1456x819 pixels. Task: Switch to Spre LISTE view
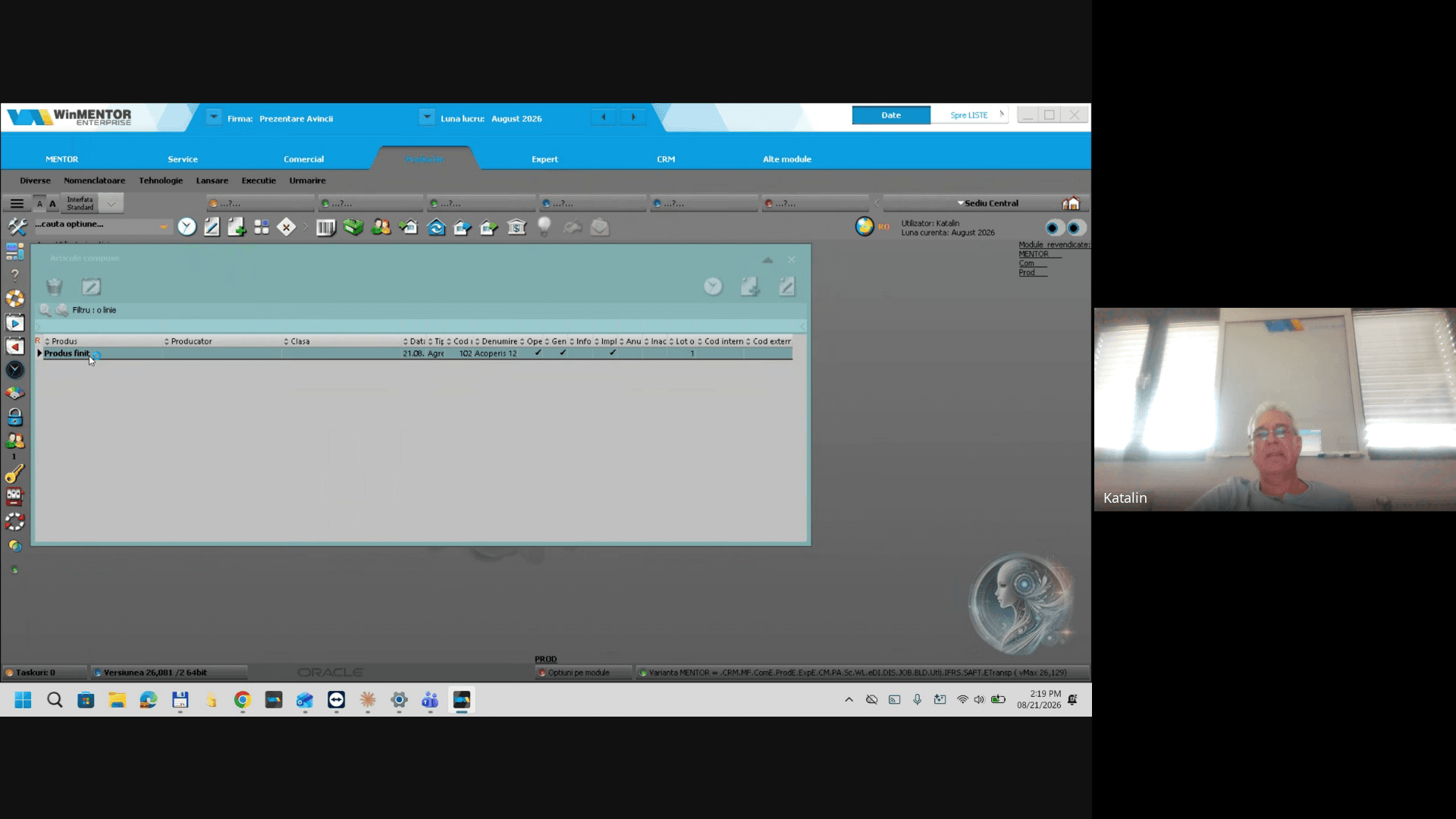coord(969,115)
